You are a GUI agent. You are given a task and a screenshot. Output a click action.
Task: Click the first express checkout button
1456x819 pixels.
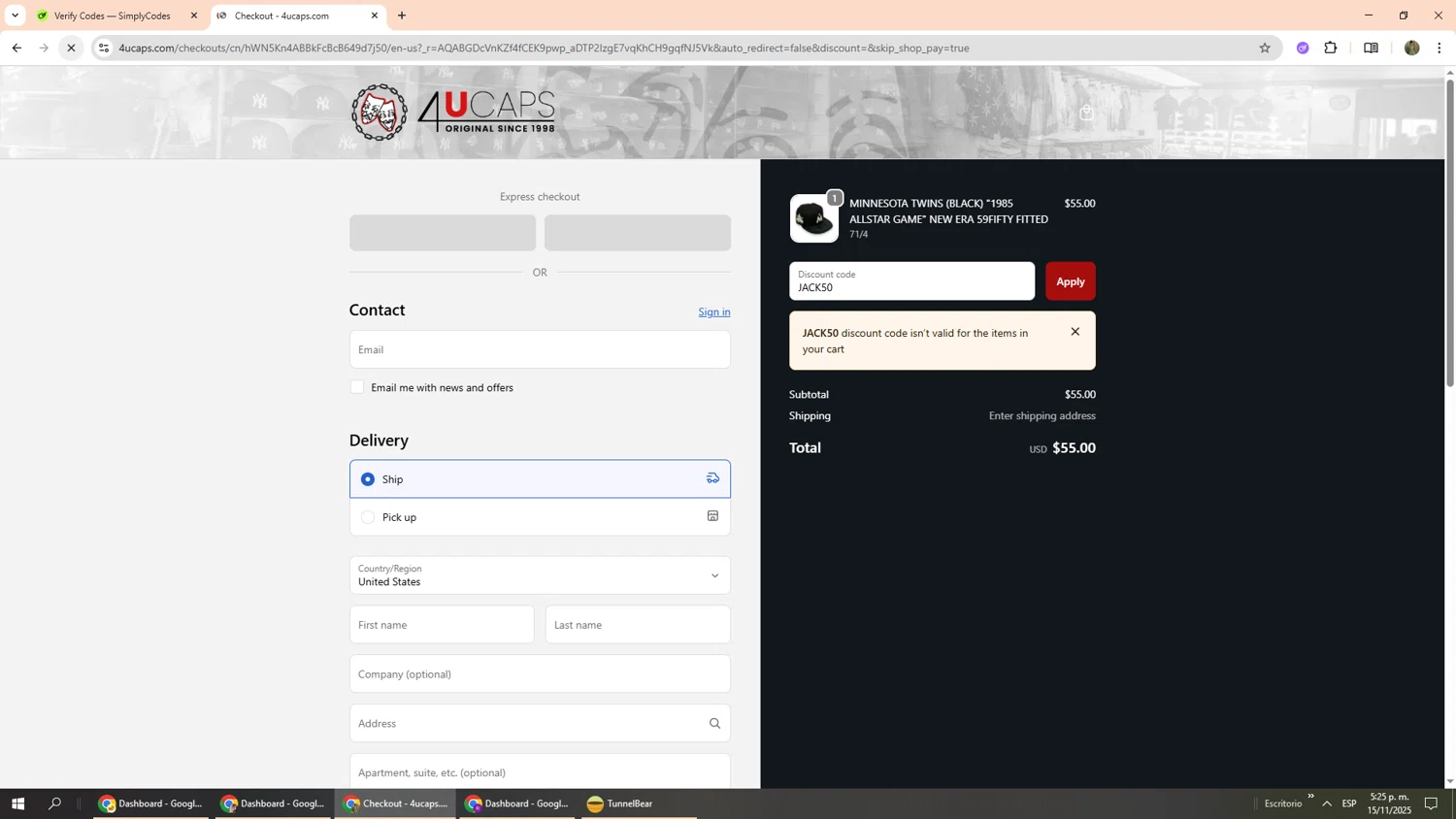443,233
